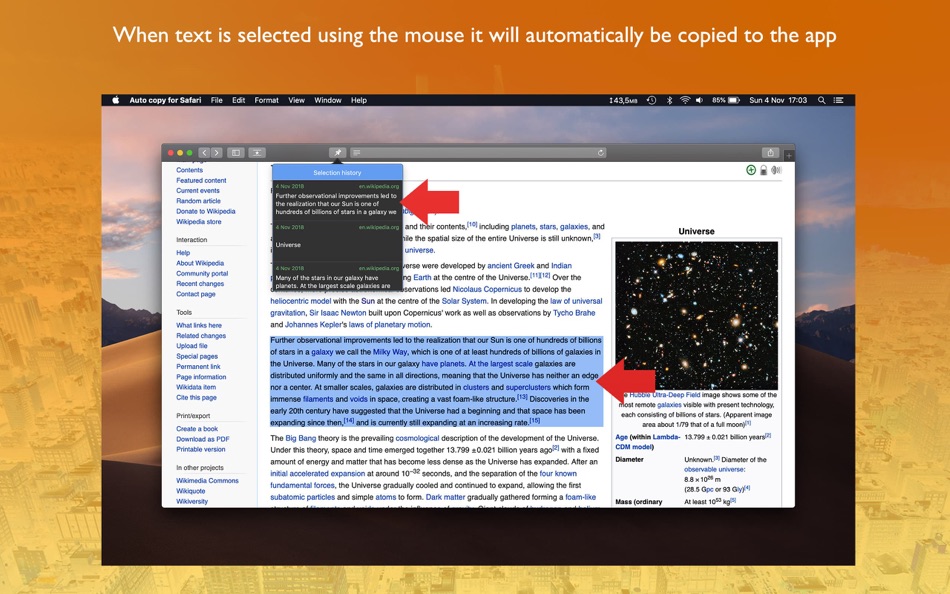Image resolution: width=950 pixels, height=594 pixels.
Task: Follow the Dark matter link
Action: click(x=445, y=497)
